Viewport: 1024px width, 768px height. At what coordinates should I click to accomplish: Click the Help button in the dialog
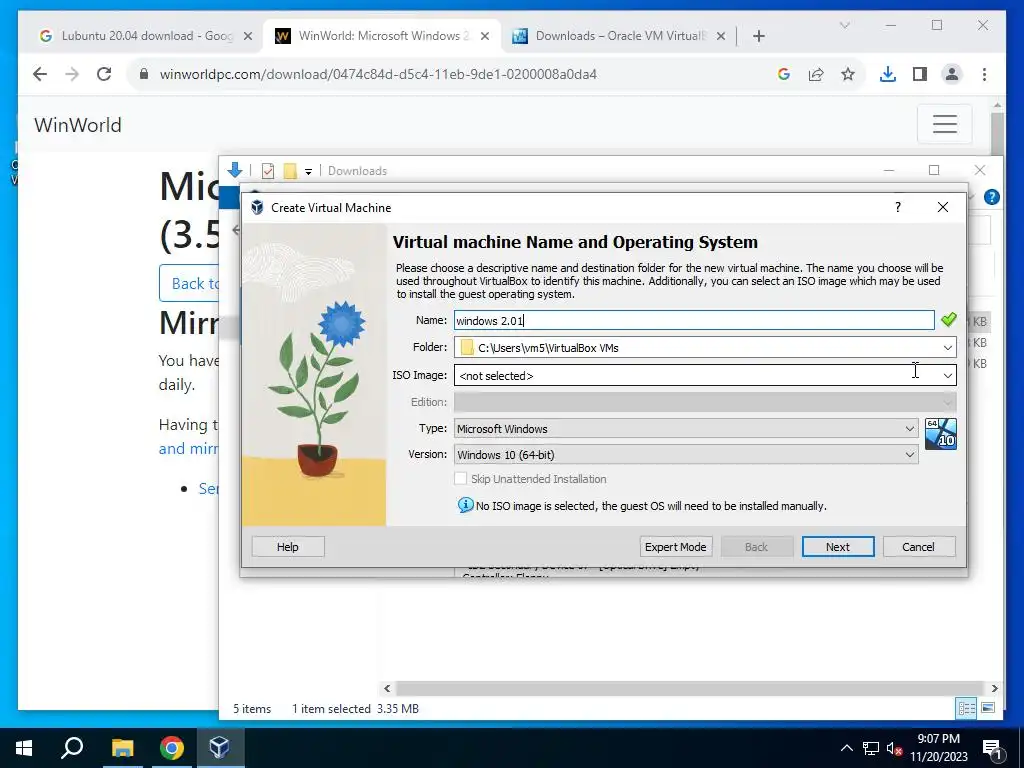287,547
